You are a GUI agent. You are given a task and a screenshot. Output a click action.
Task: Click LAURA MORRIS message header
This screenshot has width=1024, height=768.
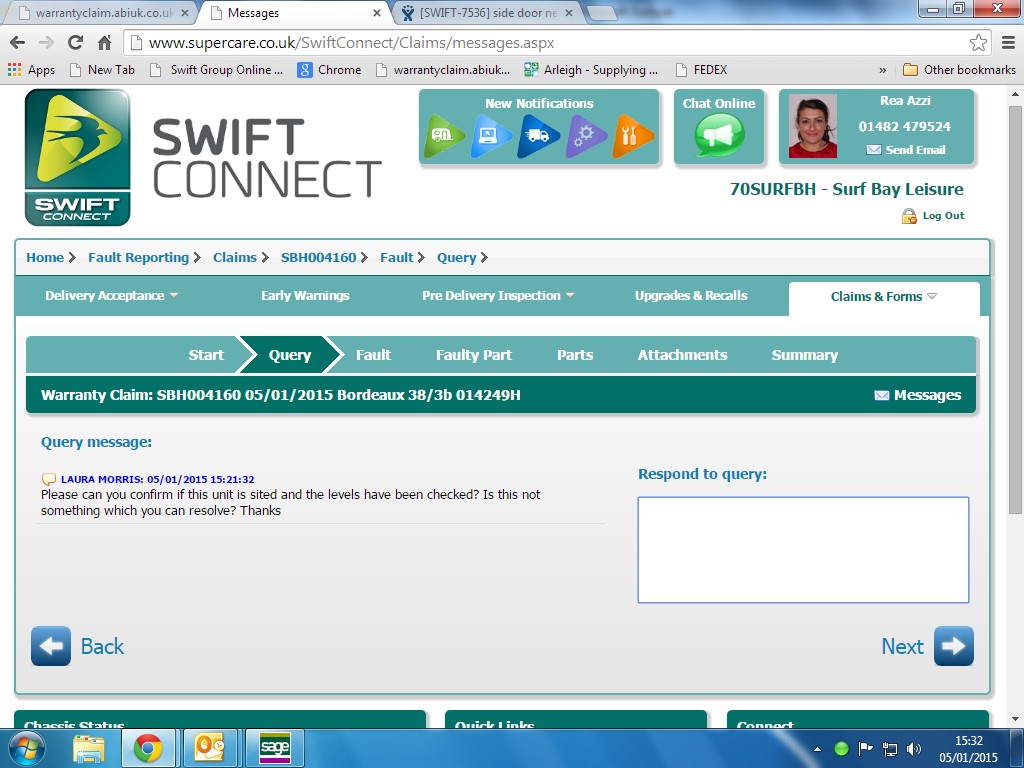pos(157,479)
